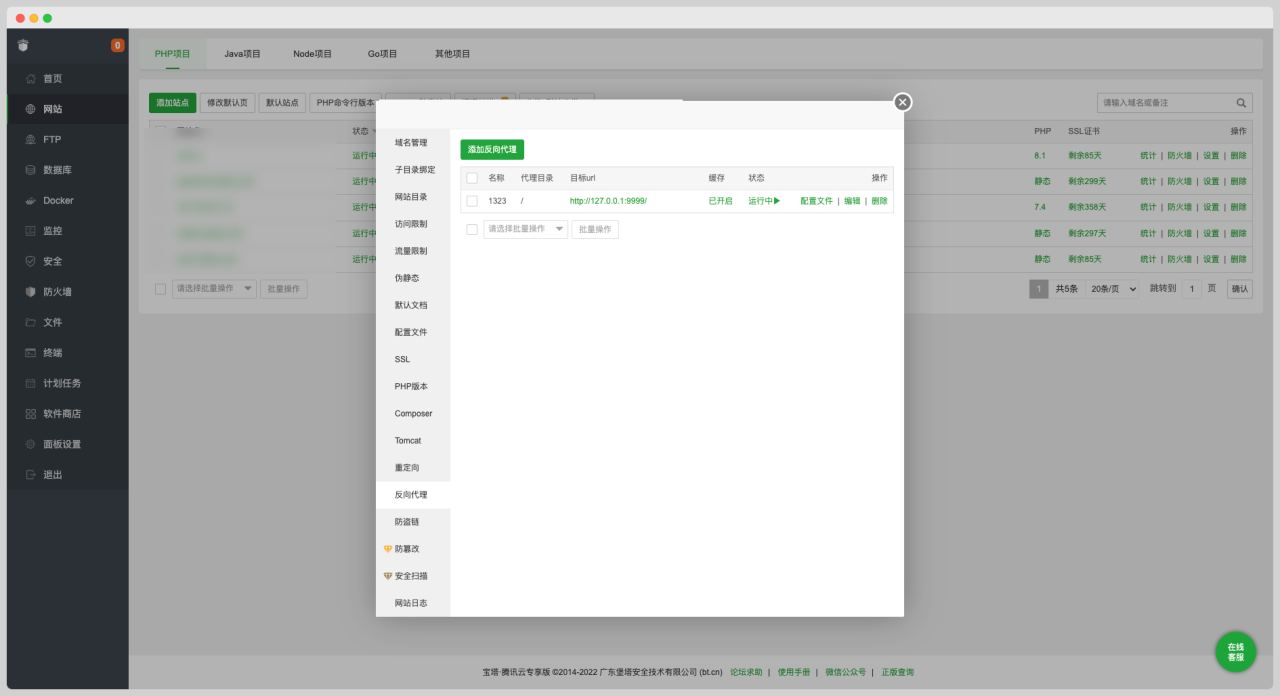1280x696 pixels.
Task: Select 重定向 in dialog menu
Action: [407, 468]
